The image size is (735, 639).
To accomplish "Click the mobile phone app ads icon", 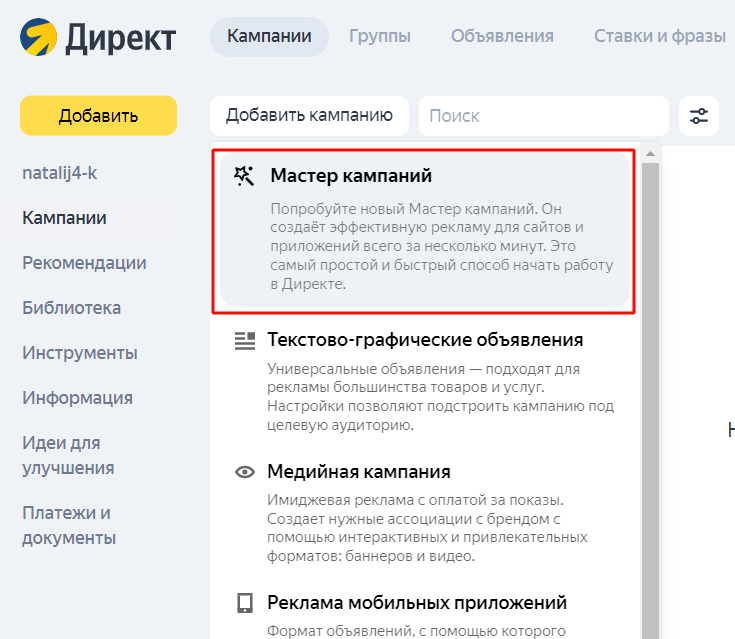I will point(244,603).
